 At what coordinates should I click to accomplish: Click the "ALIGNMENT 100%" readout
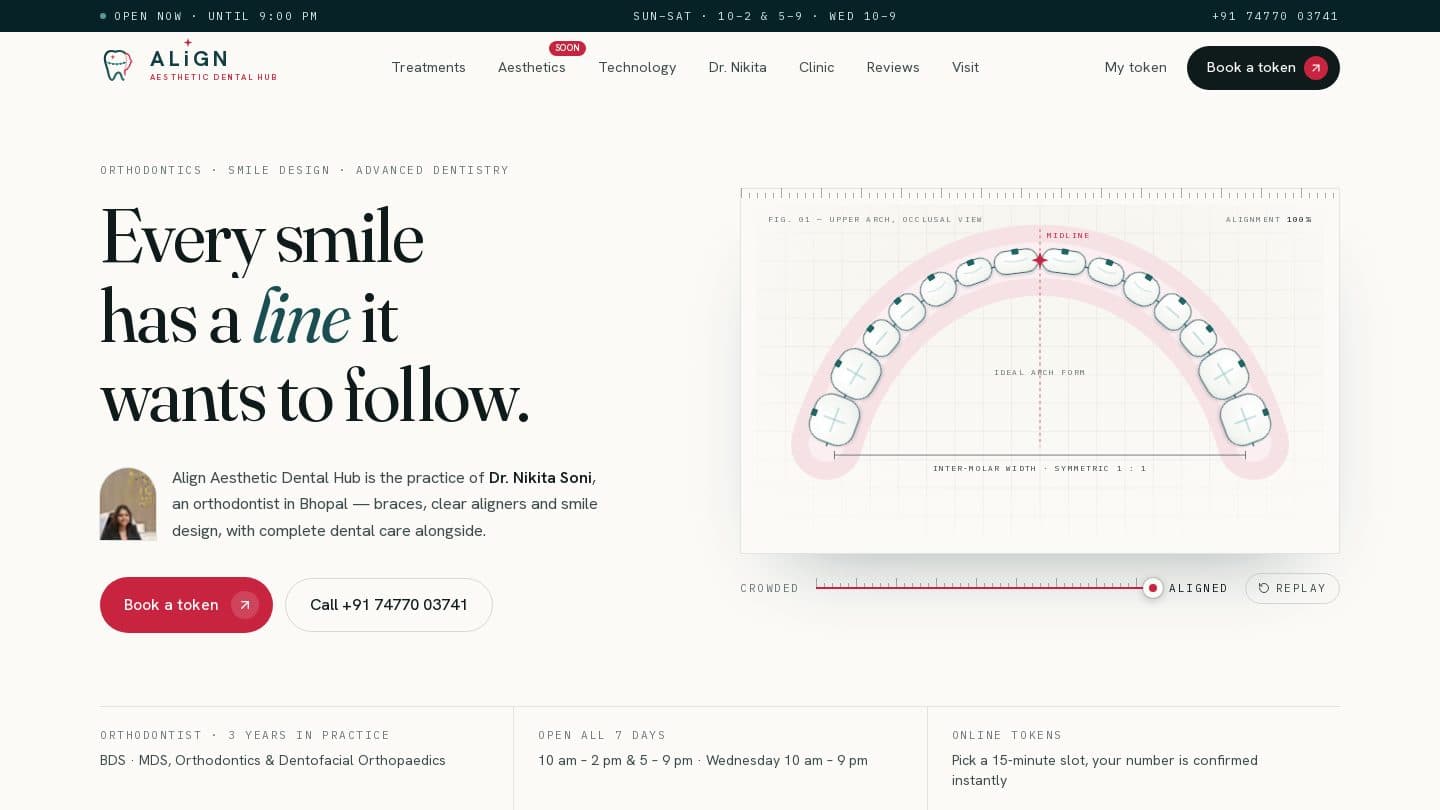[1269, 219]
